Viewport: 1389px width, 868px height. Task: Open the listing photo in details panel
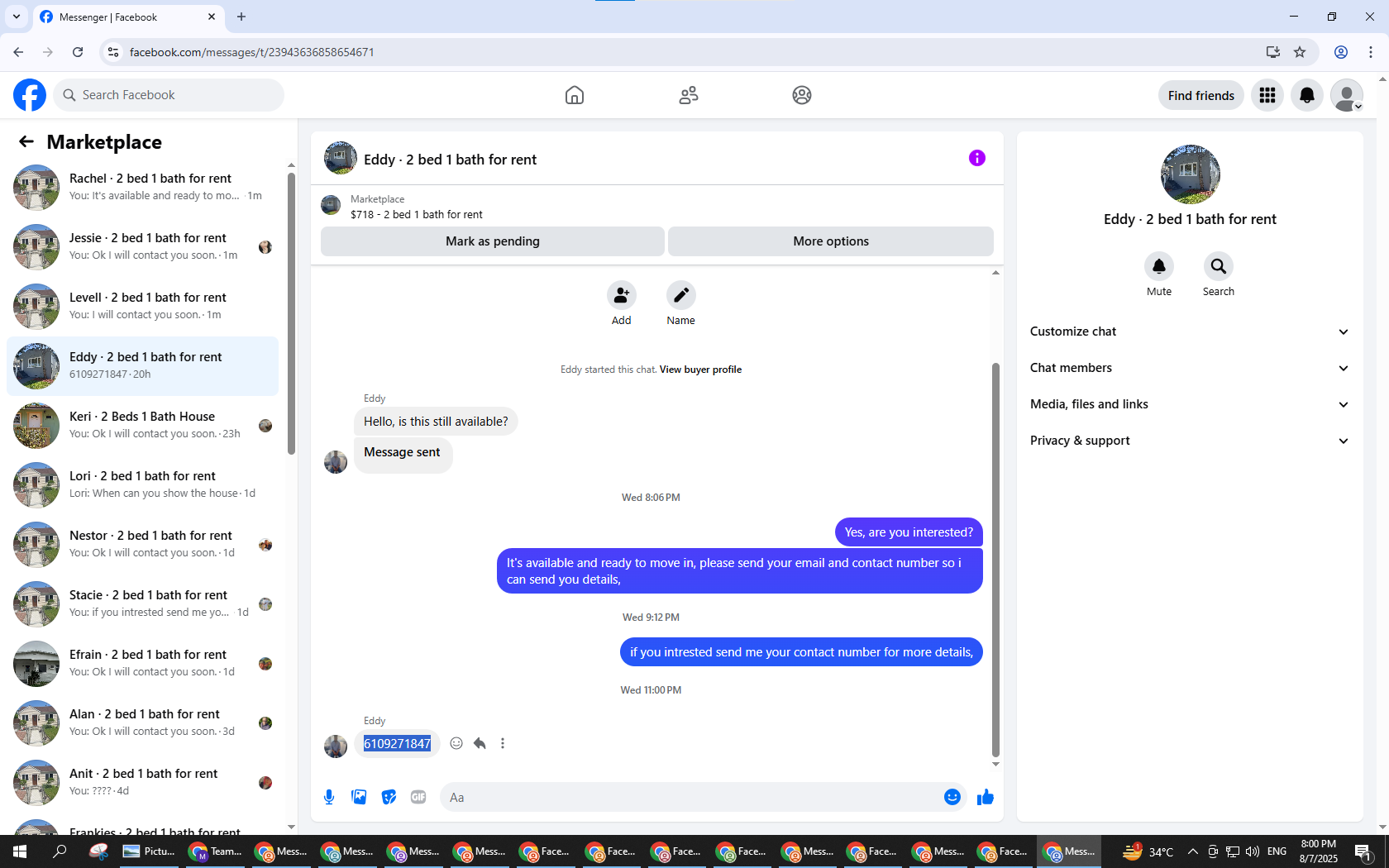[1190, 174]
